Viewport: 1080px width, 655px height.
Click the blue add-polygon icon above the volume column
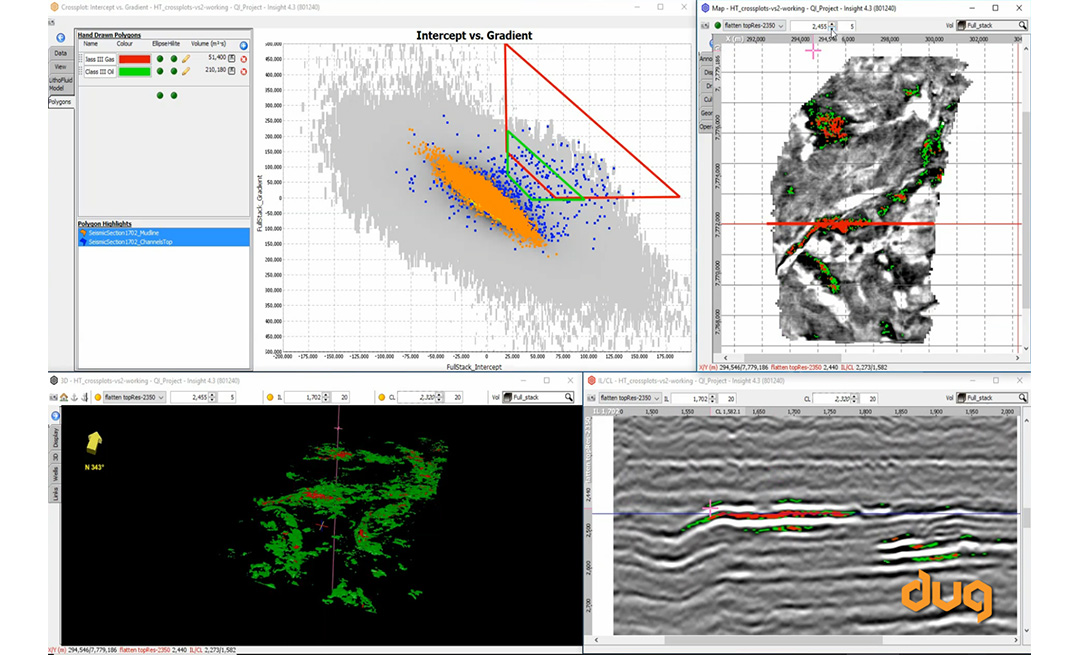tap(243, 45)
